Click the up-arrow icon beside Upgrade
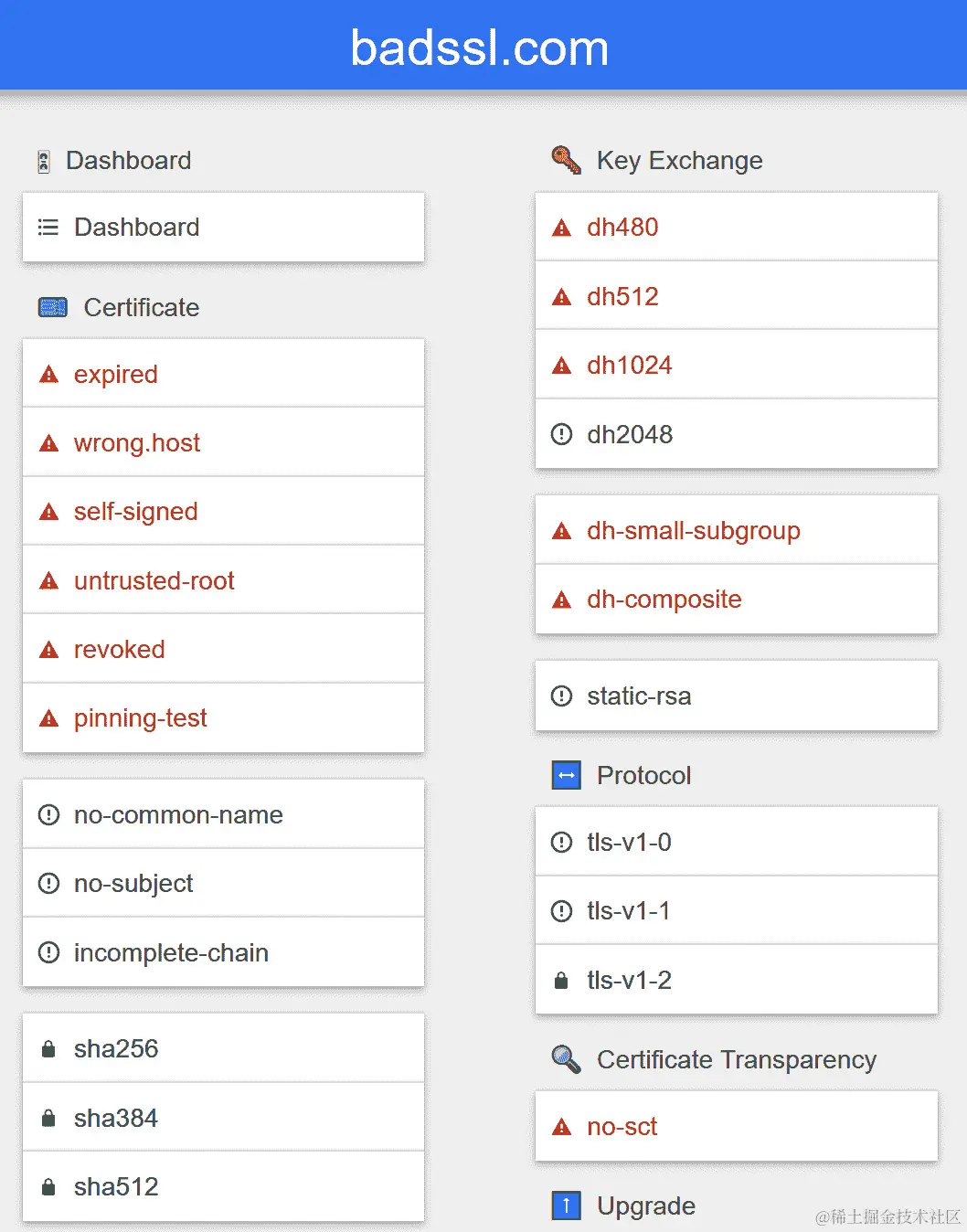967x1232 pixels. pyautogui.click(x=567, y=1205)
